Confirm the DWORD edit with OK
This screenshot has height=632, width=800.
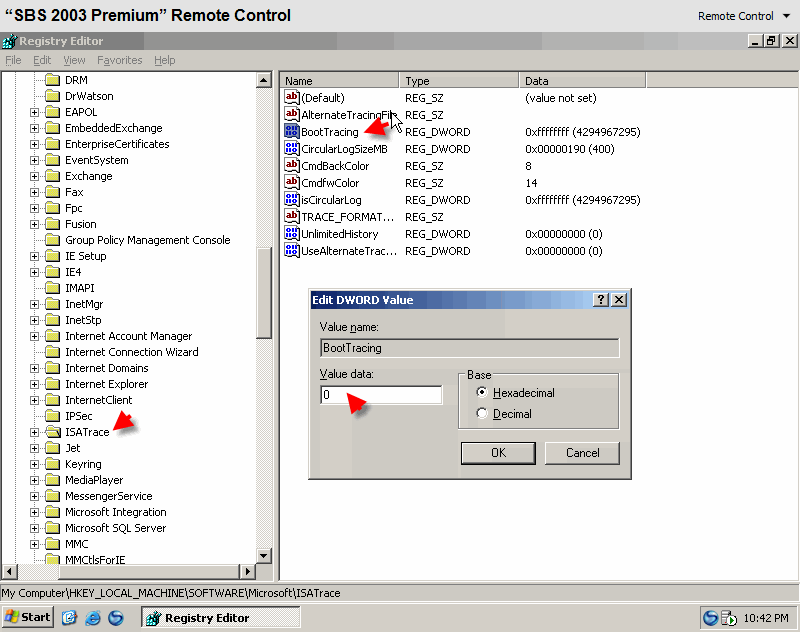tap(498, 453)
